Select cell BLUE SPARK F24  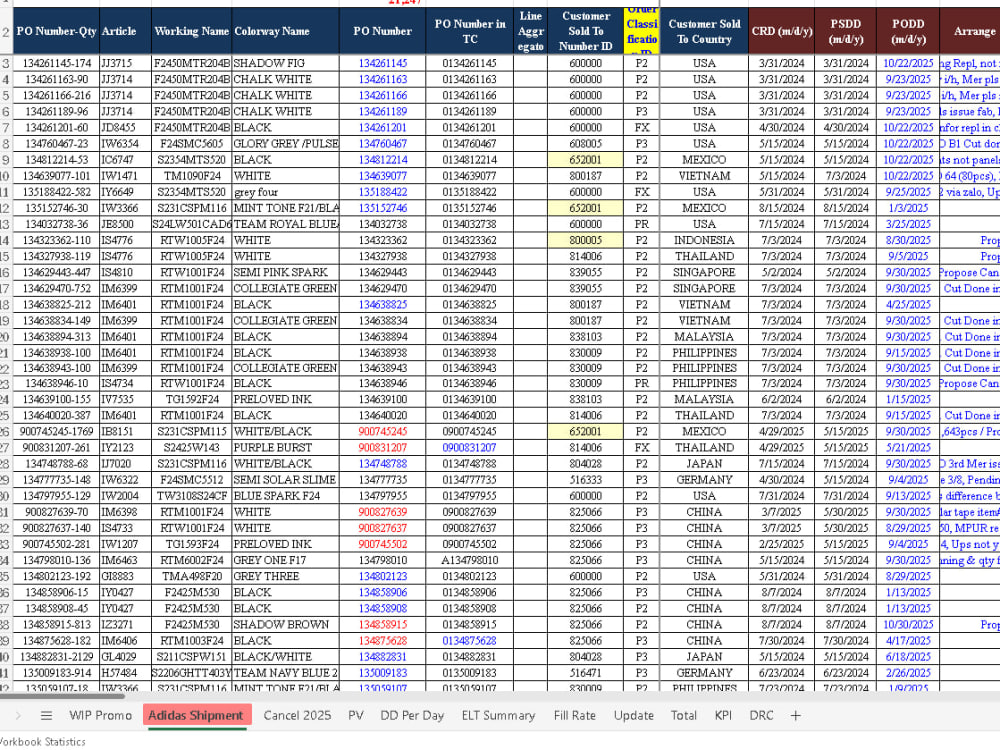pyautogui.click(x=286, y=496)
